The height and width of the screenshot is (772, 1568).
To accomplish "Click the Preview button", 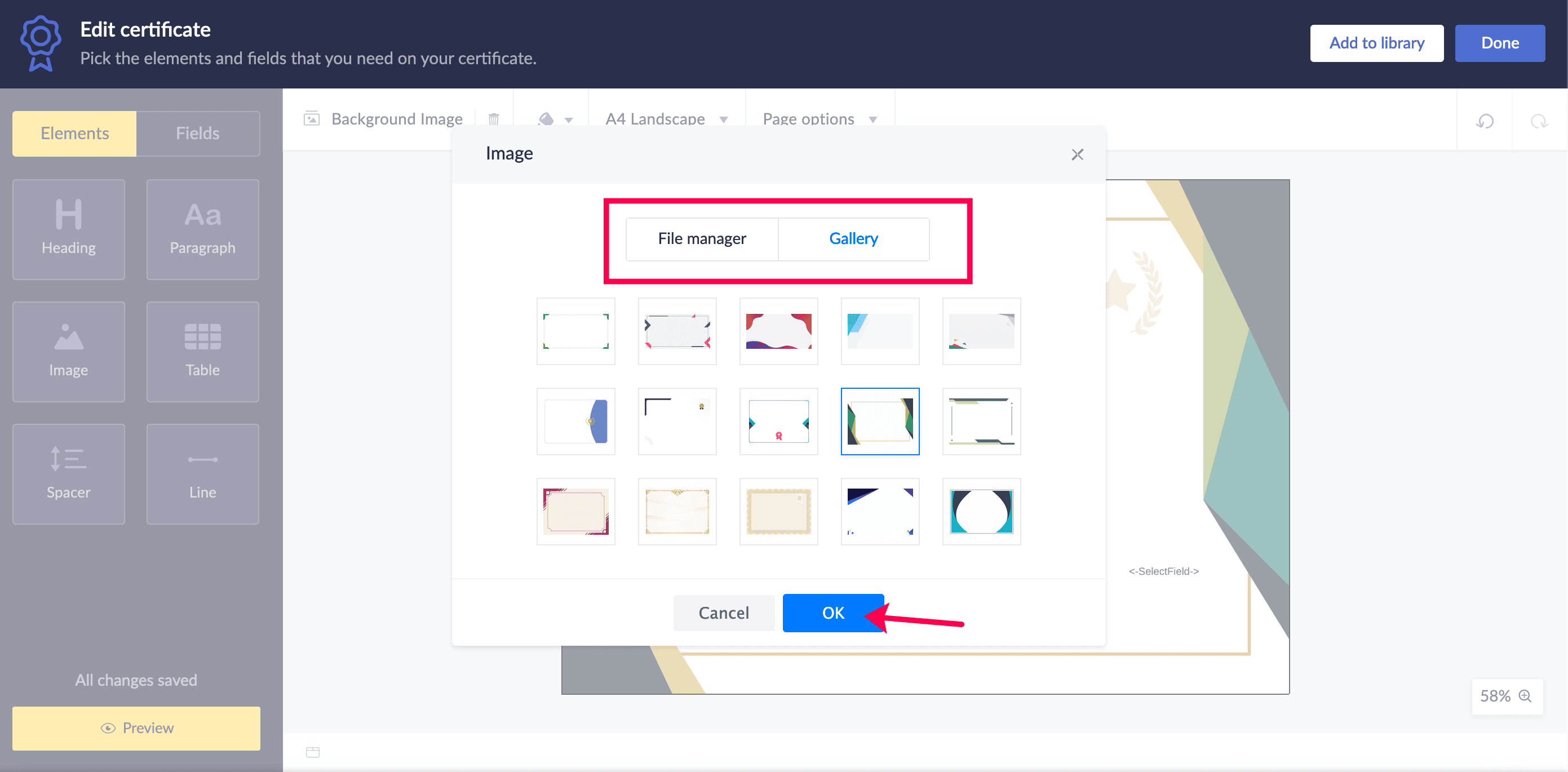I will pyautogui.click(x=136, y=727).
